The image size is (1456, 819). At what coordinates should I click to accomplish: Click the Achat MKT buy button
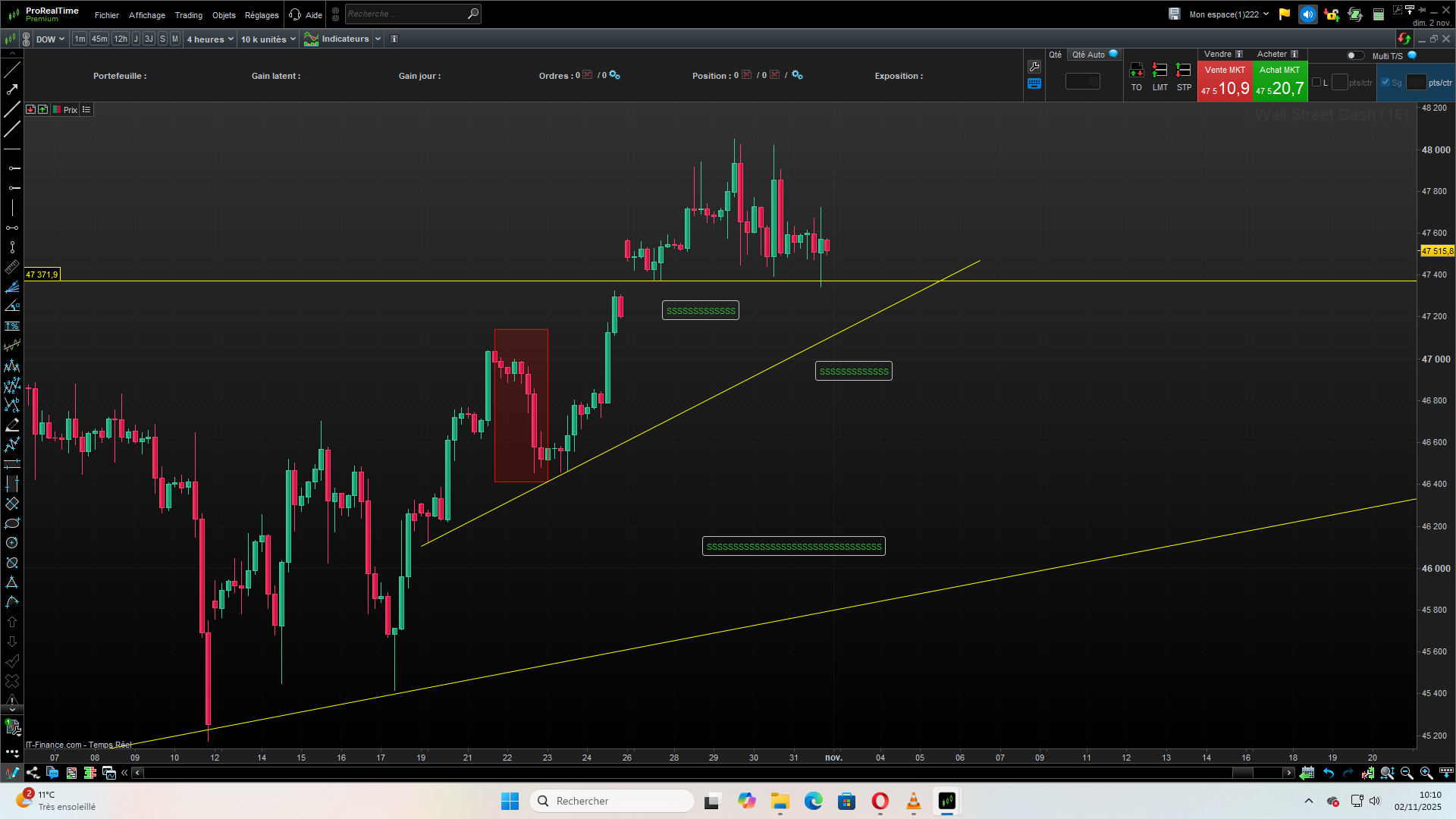pyautogui.click(x=1280, y=82)
